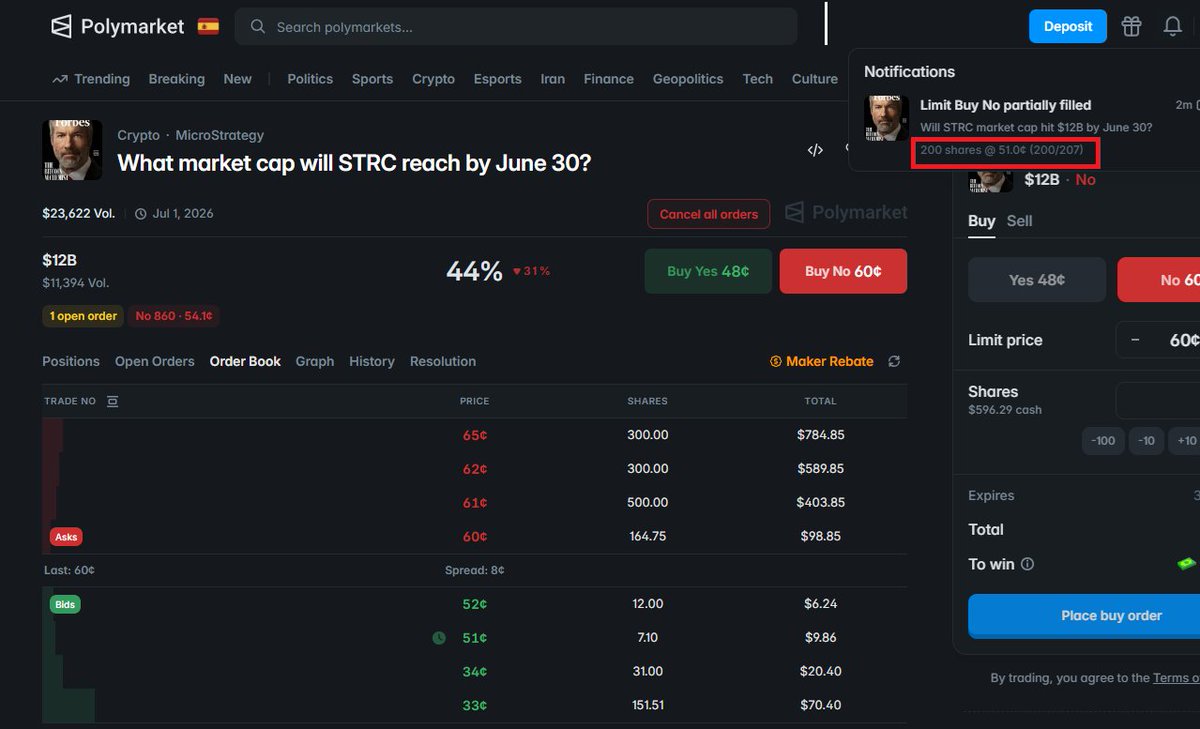This screenshot has width=1200, height=729.
Task: Choose Yes 48¢ in trade panel
Action: [x=1037, y=280]
